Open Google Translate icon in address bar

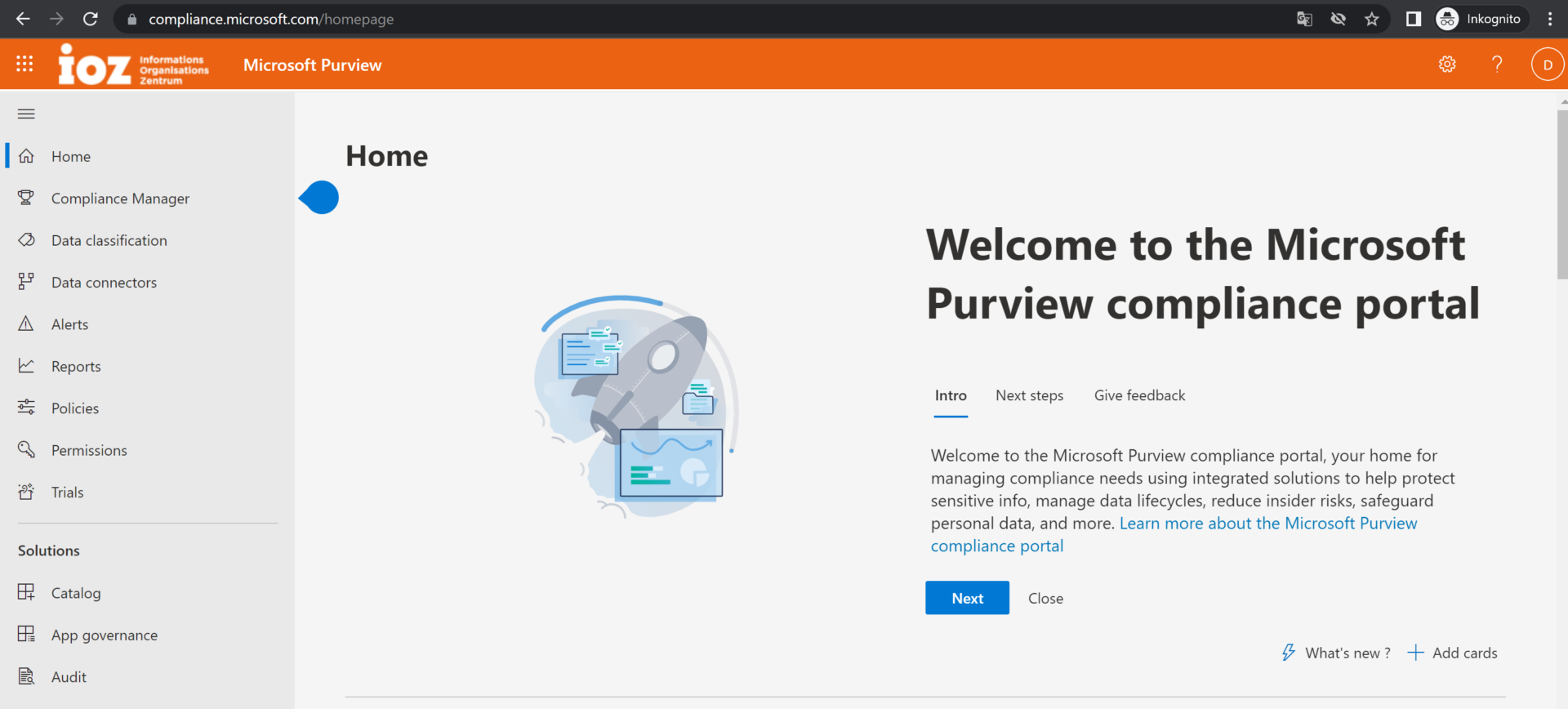[1304, 19]
